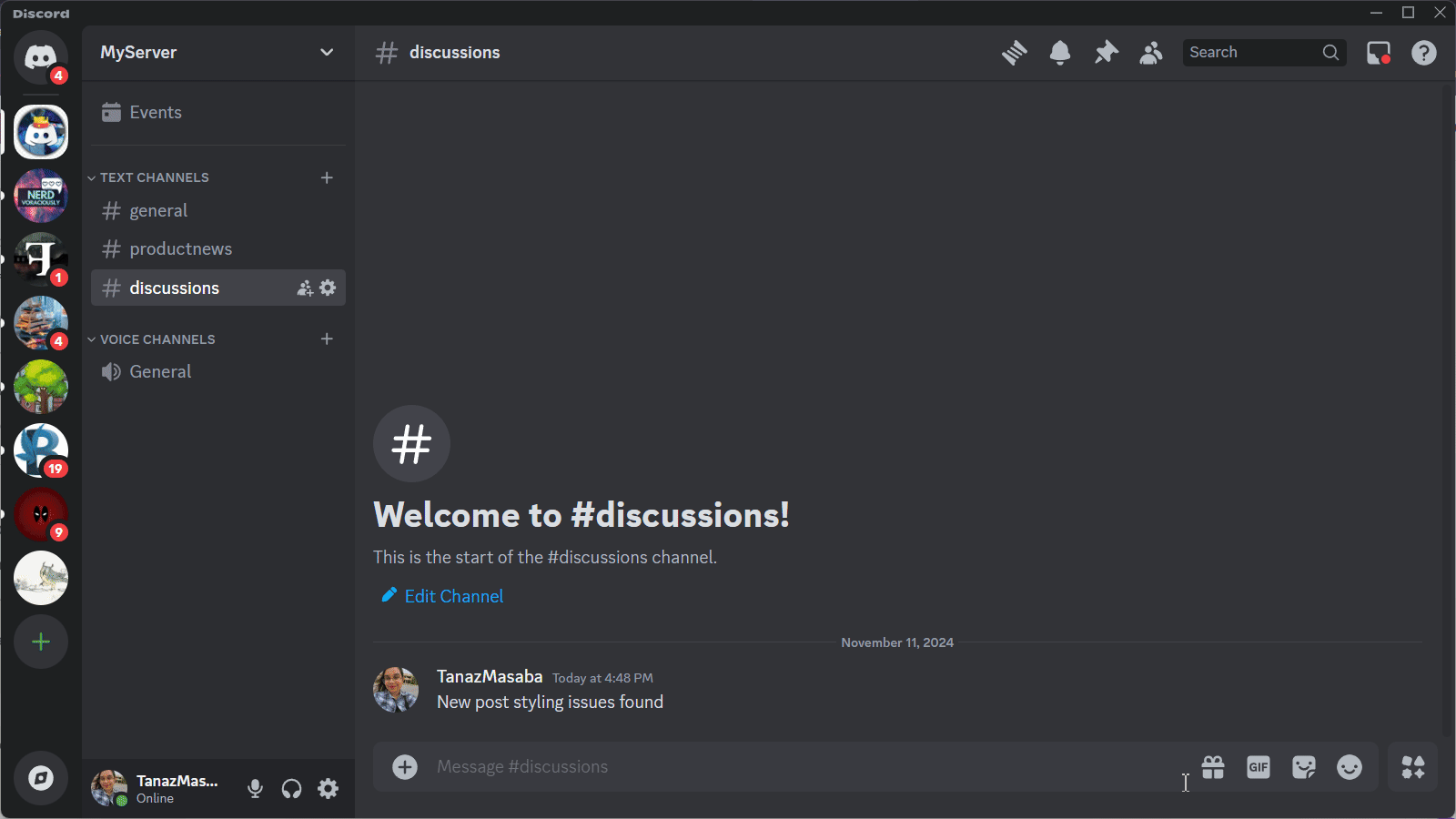
Task: Click the 'November 11, 2024' date divider label
Action: pyautogui.click(x=897, y=642)
